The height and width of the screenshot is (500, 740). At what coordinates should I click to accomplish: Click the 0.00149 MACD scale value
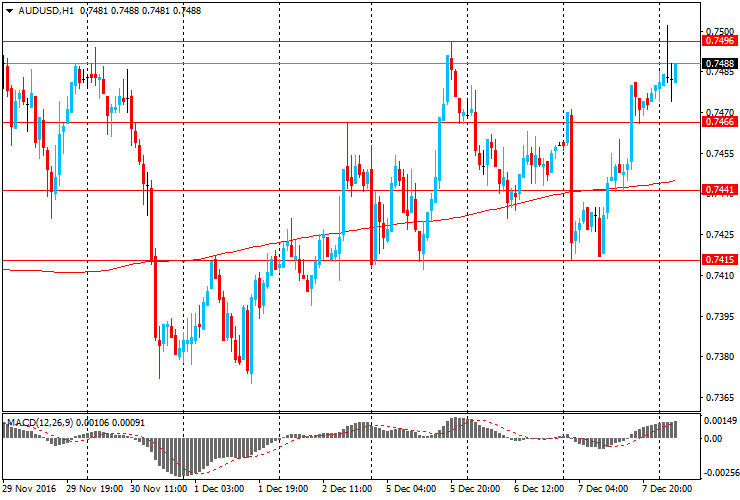pos(720,423)
